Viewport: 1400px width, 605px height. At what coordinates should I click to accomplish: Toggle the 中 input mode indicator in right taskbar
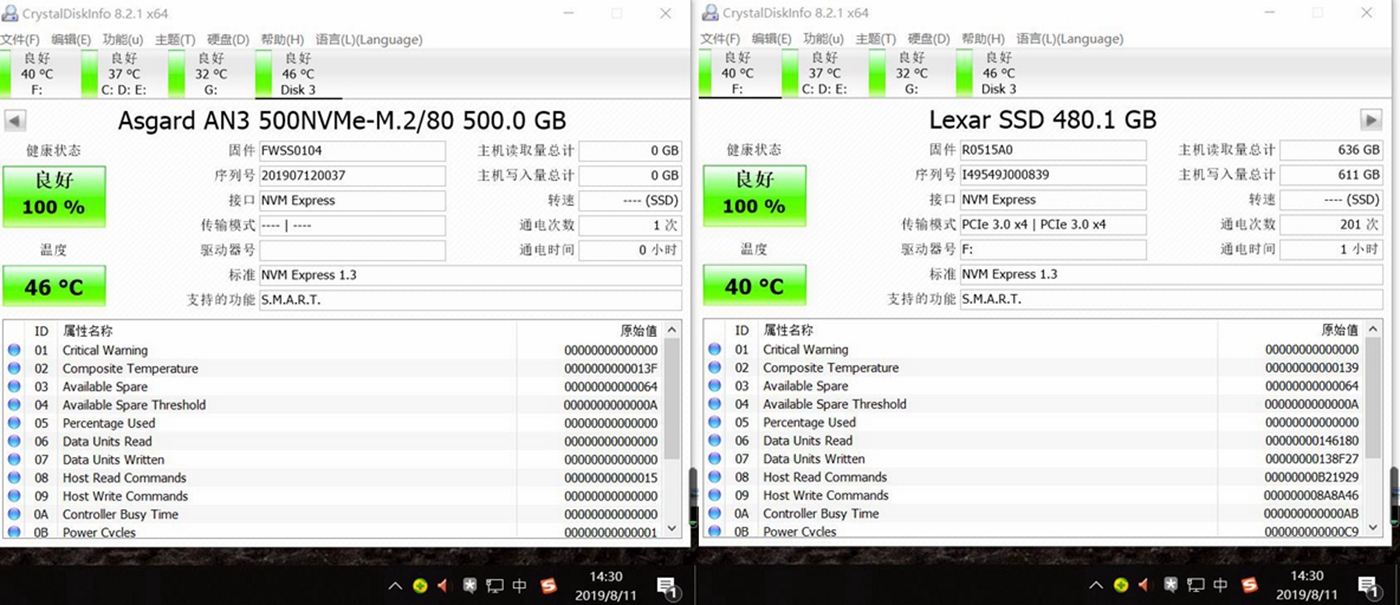1220,586
